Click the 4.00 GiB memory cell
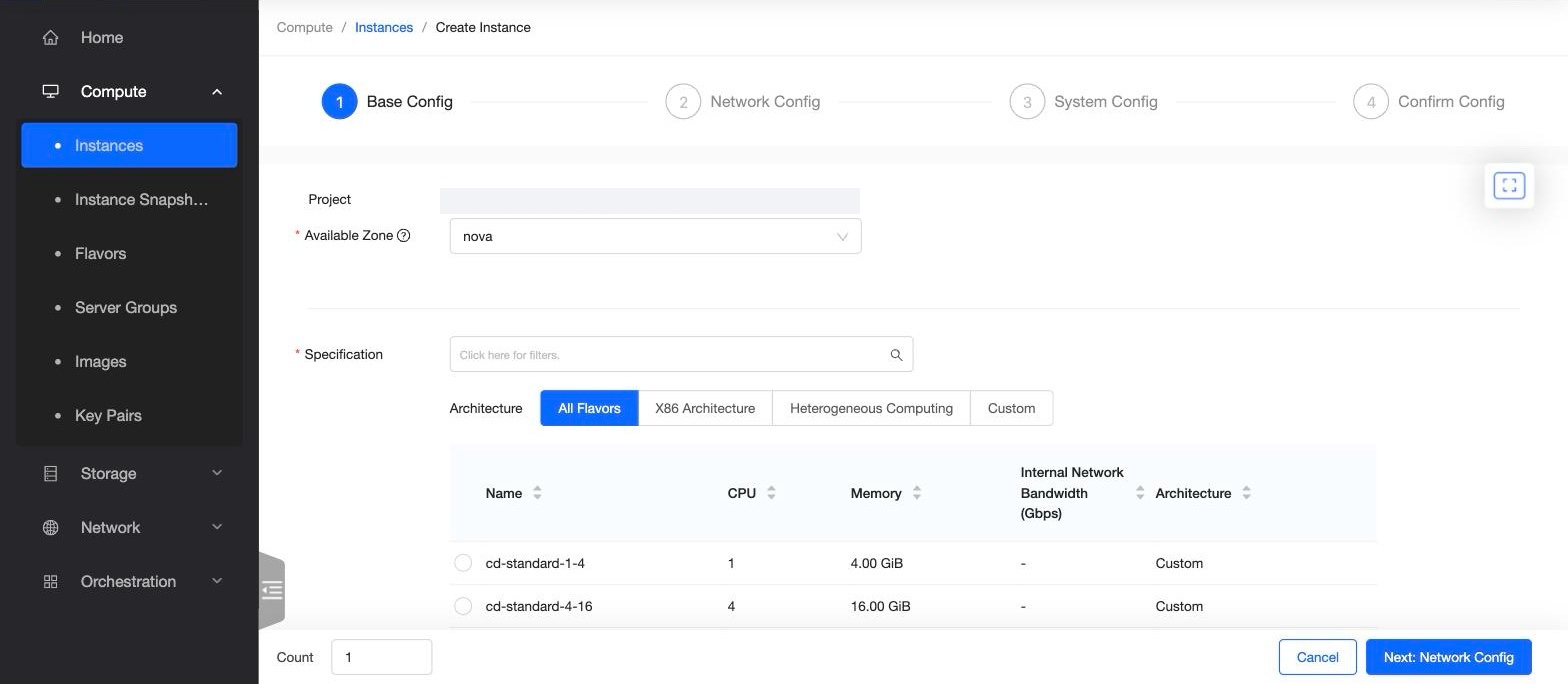The image size is (1568, 684). click(x=877, y=563)
